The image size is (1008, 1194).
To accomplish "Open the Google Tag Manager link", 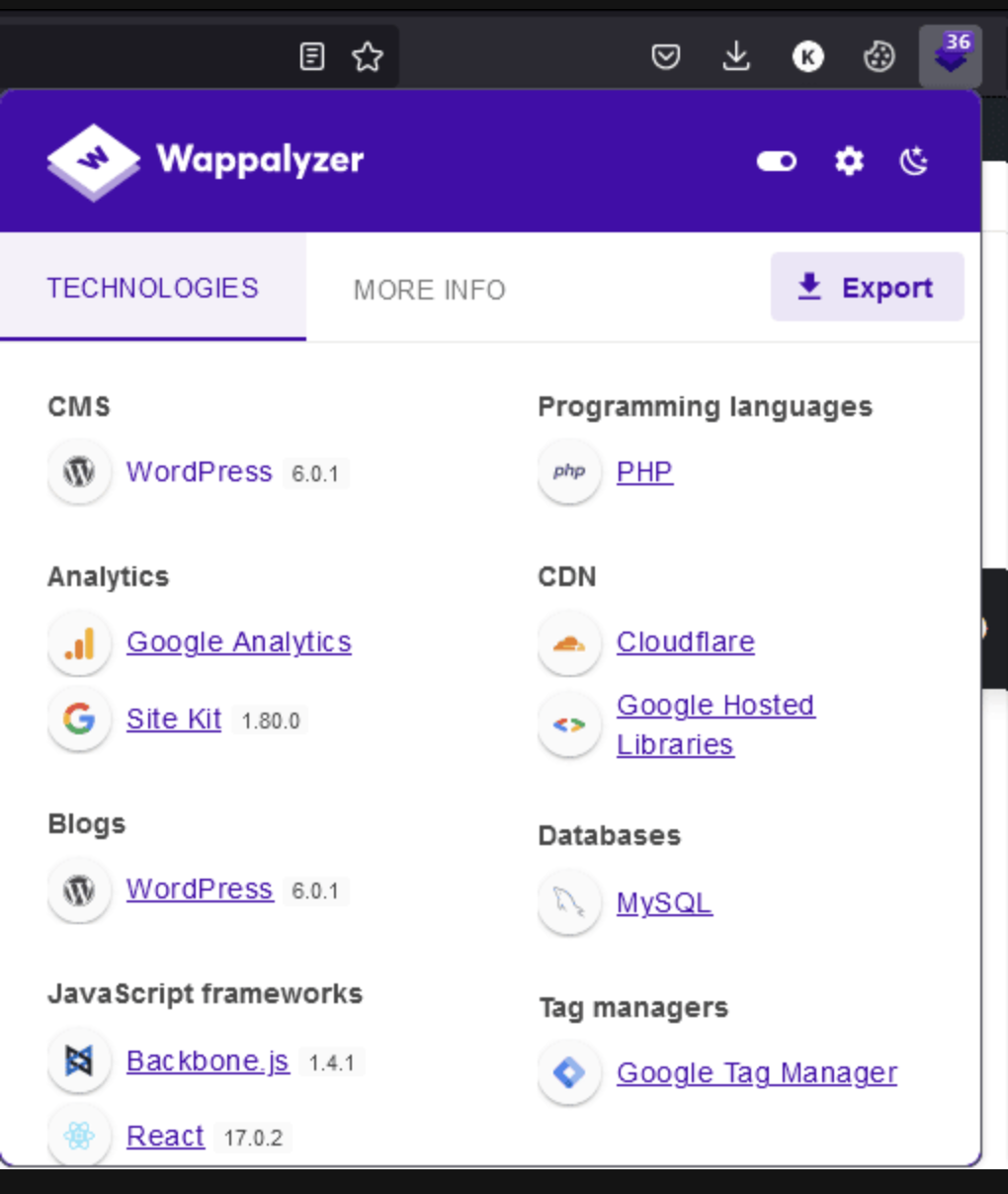I will [x=757, y=1072].
